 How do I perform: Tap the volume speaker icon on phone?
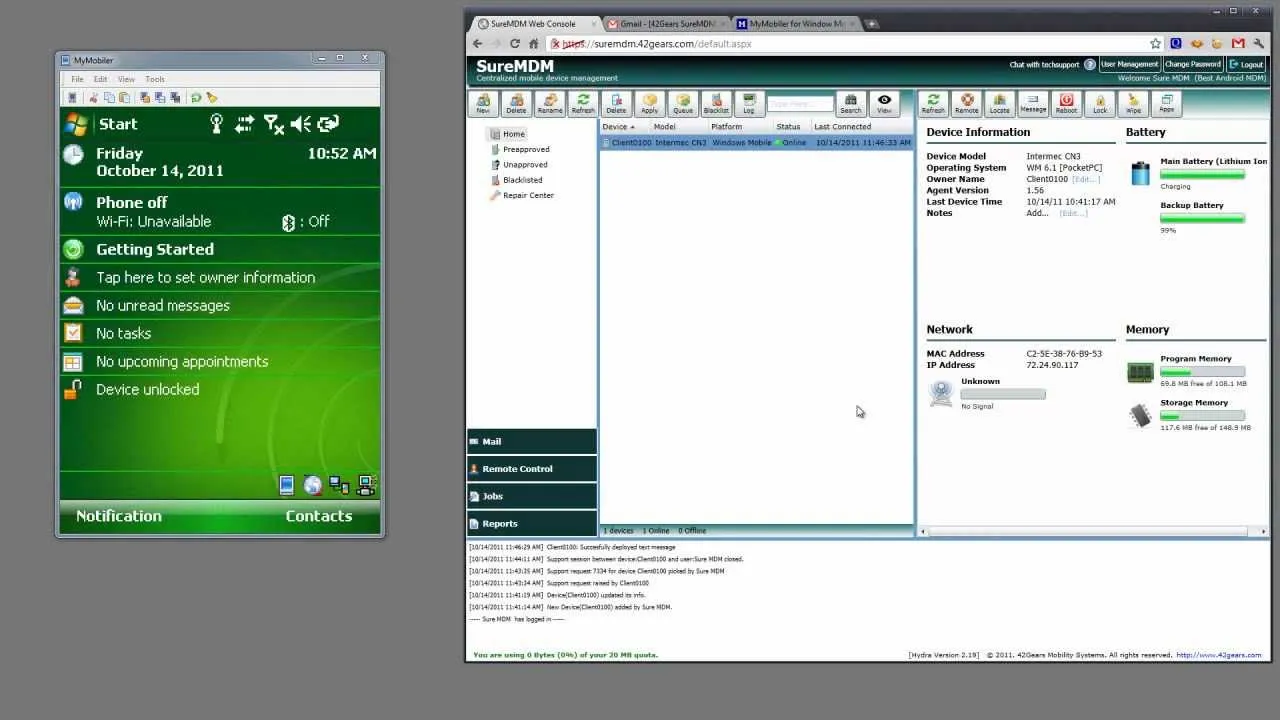pyautogui.click(x=300, y=124)
